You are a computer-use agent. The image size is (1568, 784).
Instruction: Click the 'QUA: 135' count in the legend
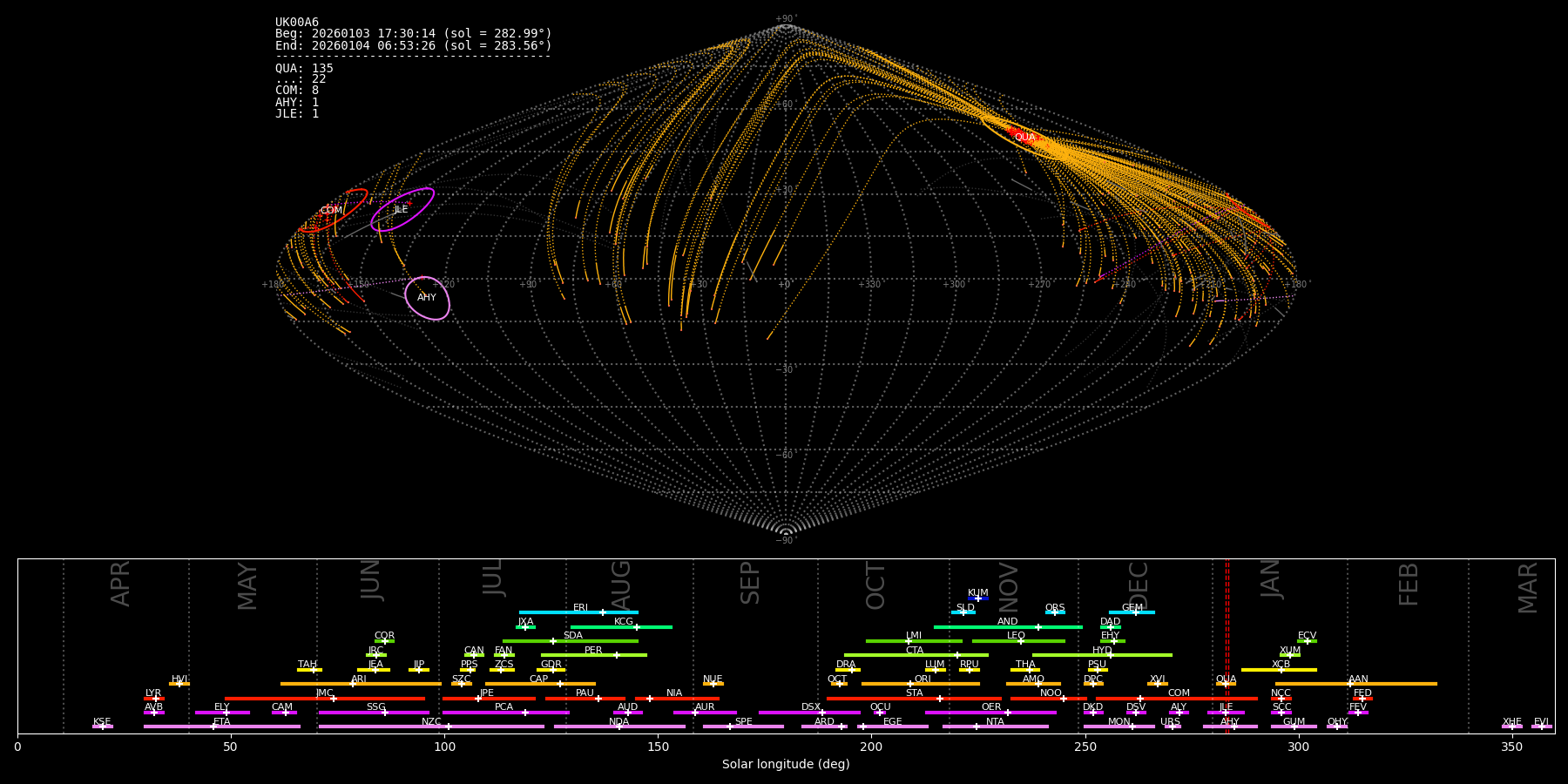click(x=304, y=68)
